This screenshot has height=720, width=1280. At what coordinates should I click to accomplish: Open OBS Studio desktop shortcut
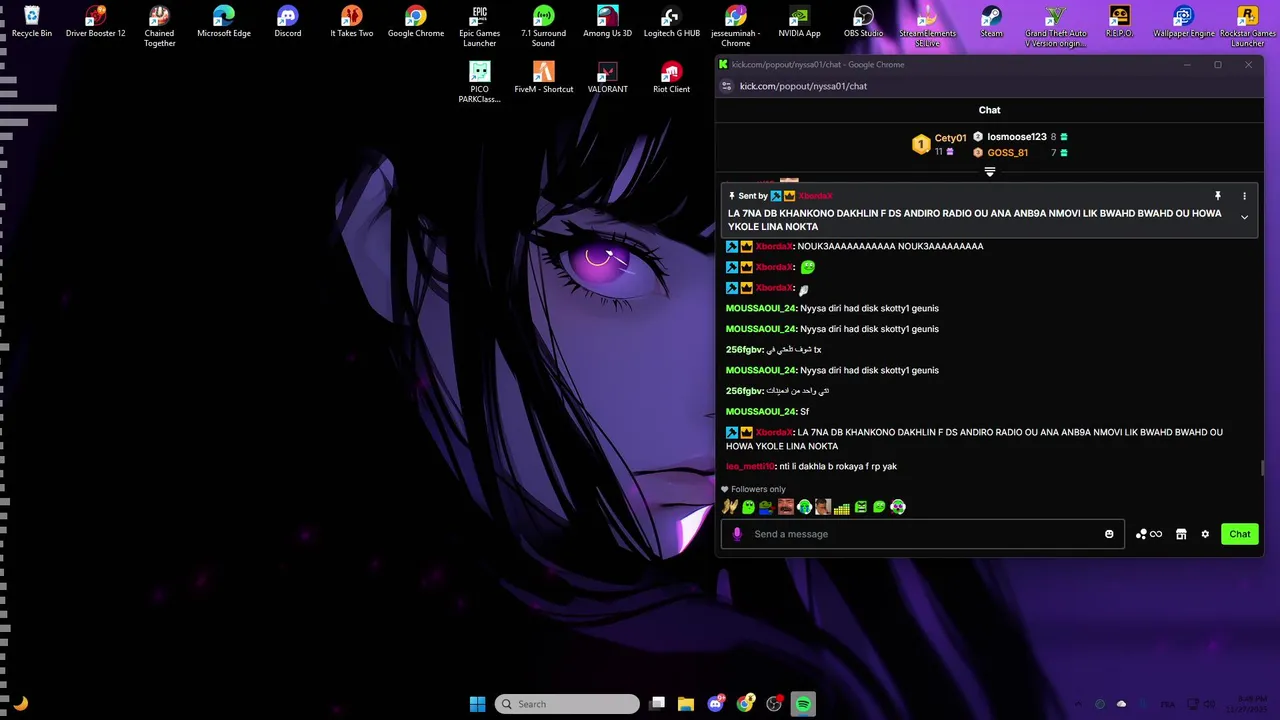pos(864,22)
